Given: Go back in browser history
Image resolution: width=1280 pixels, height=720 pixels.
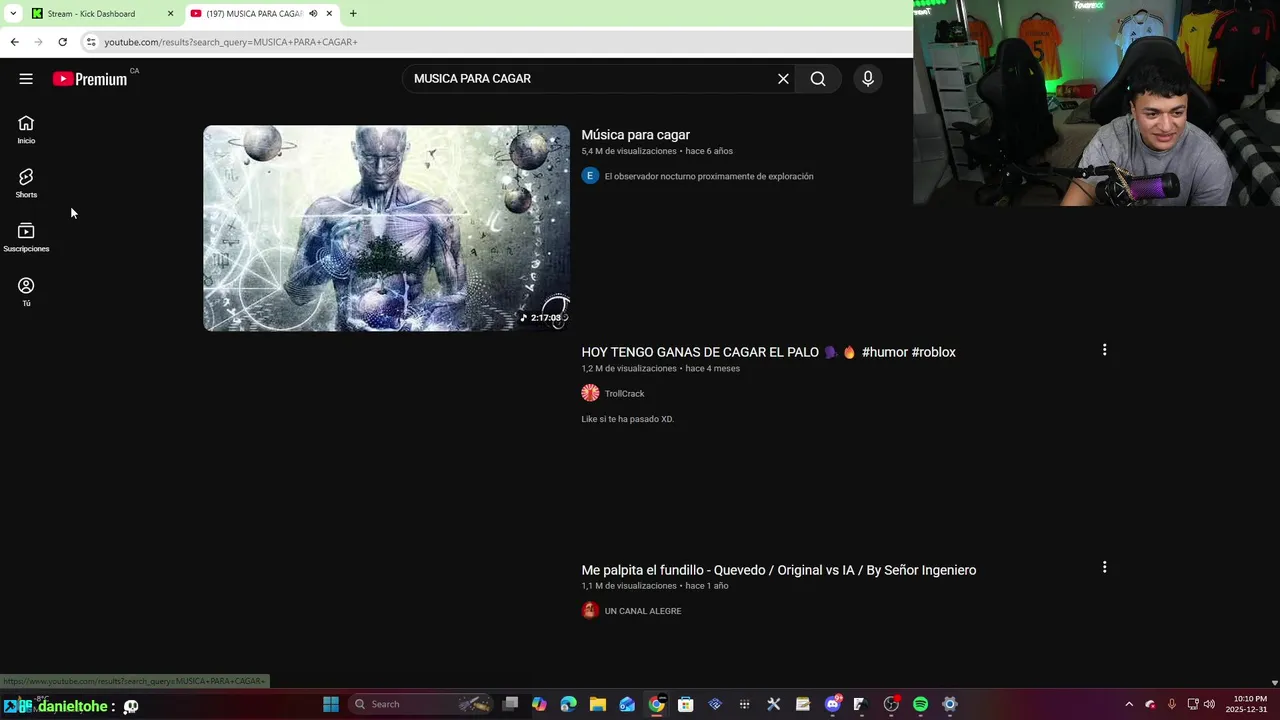Looking at the screenshot, I should (x=14, y=42).
